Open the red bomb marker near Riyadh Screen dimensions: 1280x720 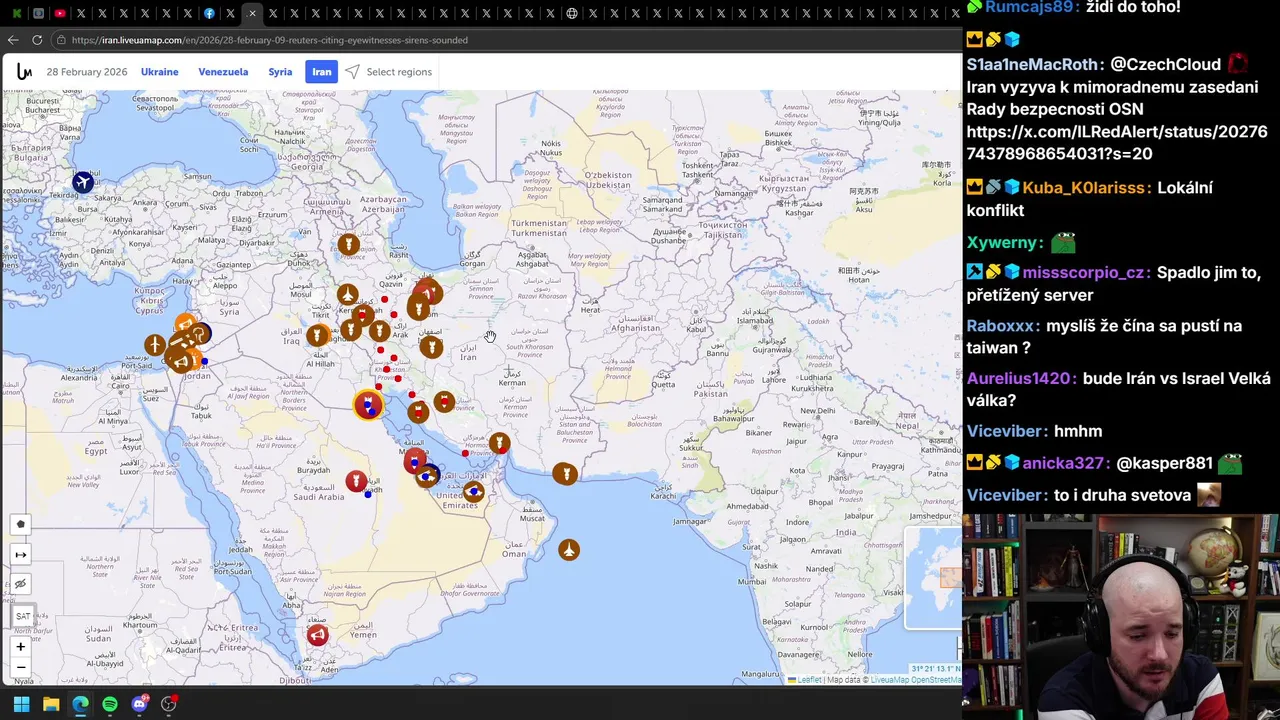[355, 482]
